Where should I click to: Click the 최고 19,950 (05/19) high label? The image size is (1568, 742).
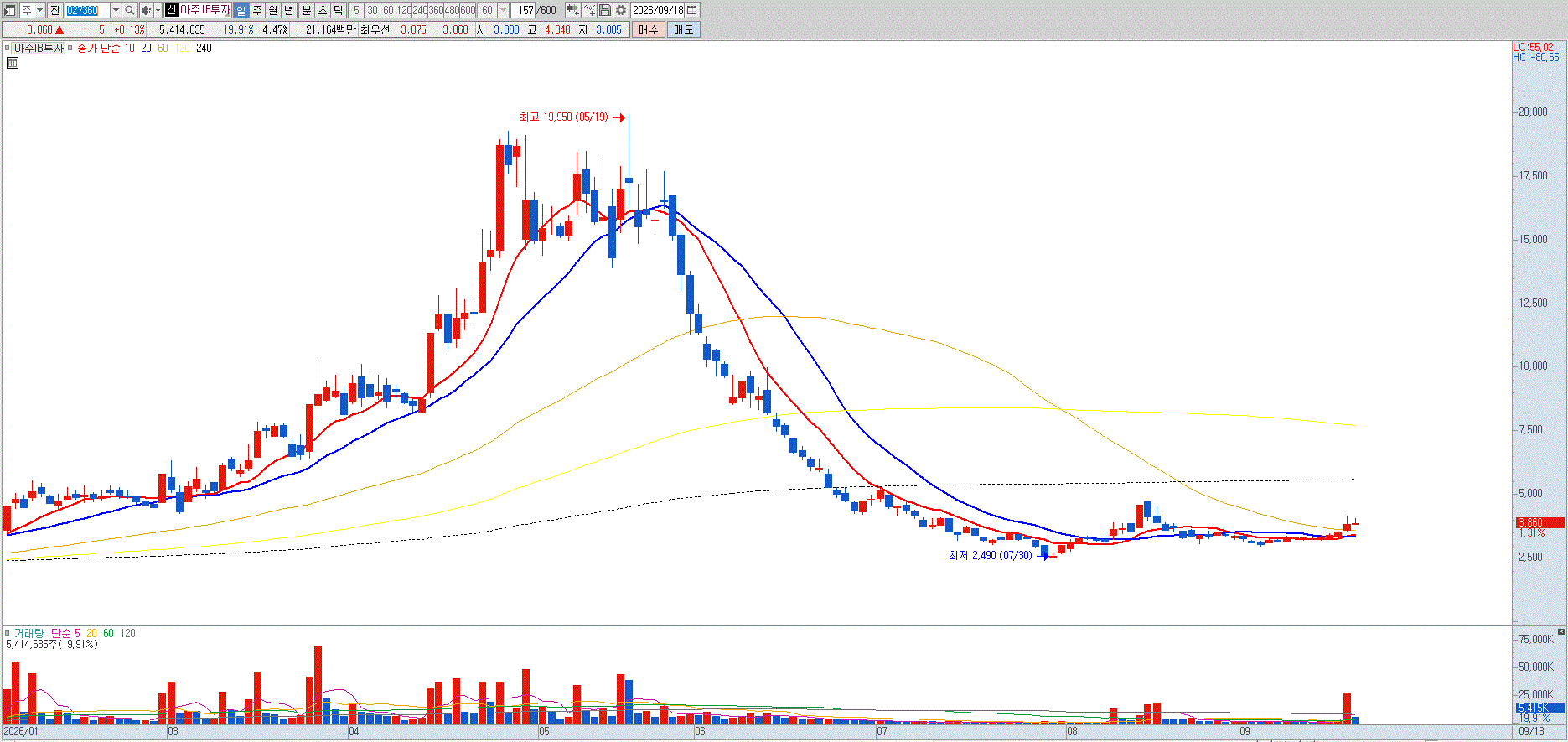pos(563,117)
